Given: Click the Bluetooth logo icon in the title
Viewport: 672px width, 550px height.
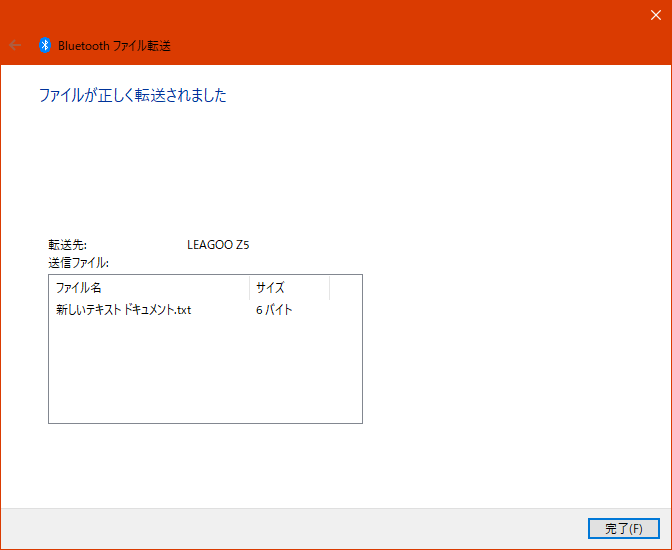Looking at the screenshot, I should [x=45, y=45].
